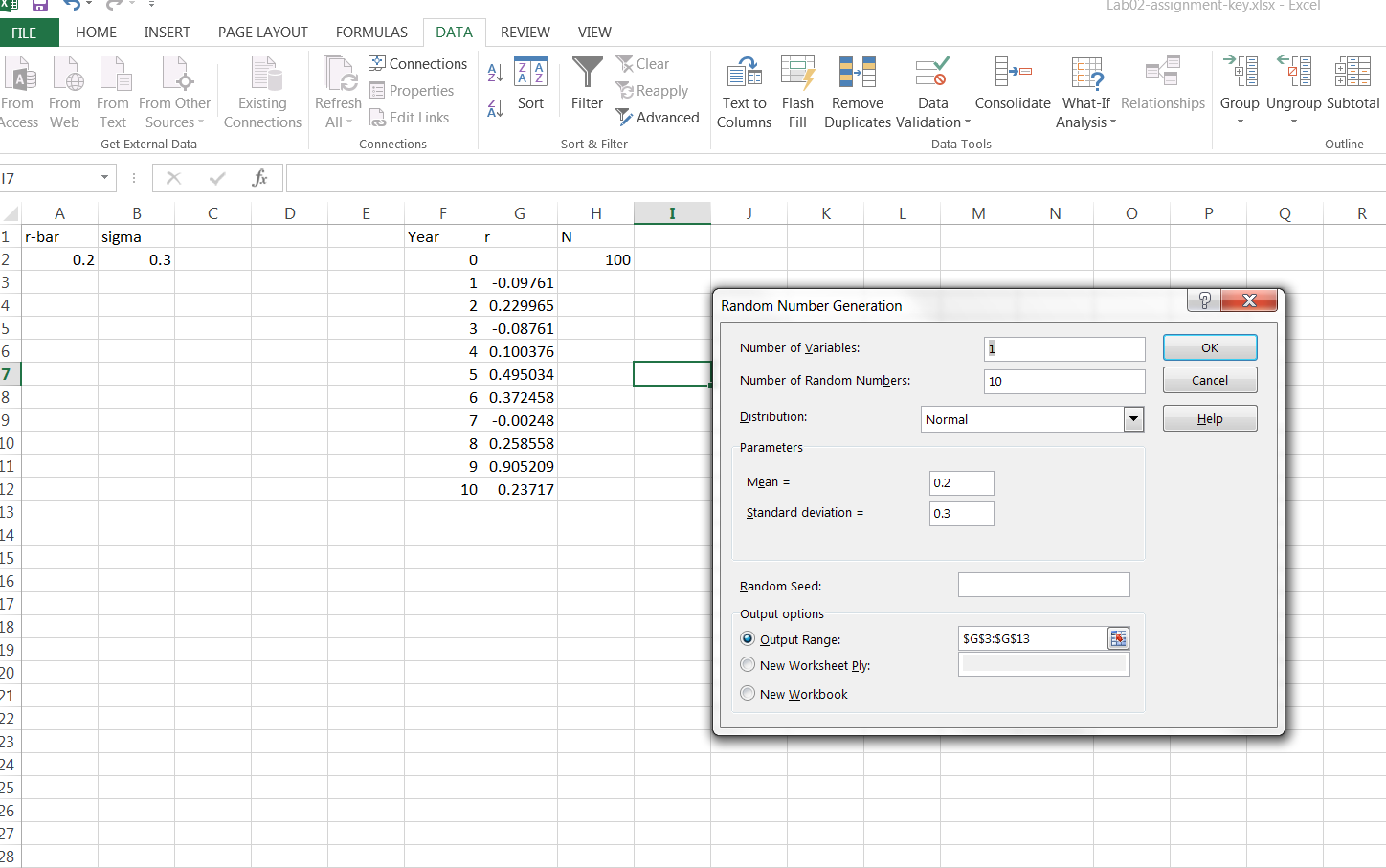Click the Filter funnel icon

click(x=587, y=73)
